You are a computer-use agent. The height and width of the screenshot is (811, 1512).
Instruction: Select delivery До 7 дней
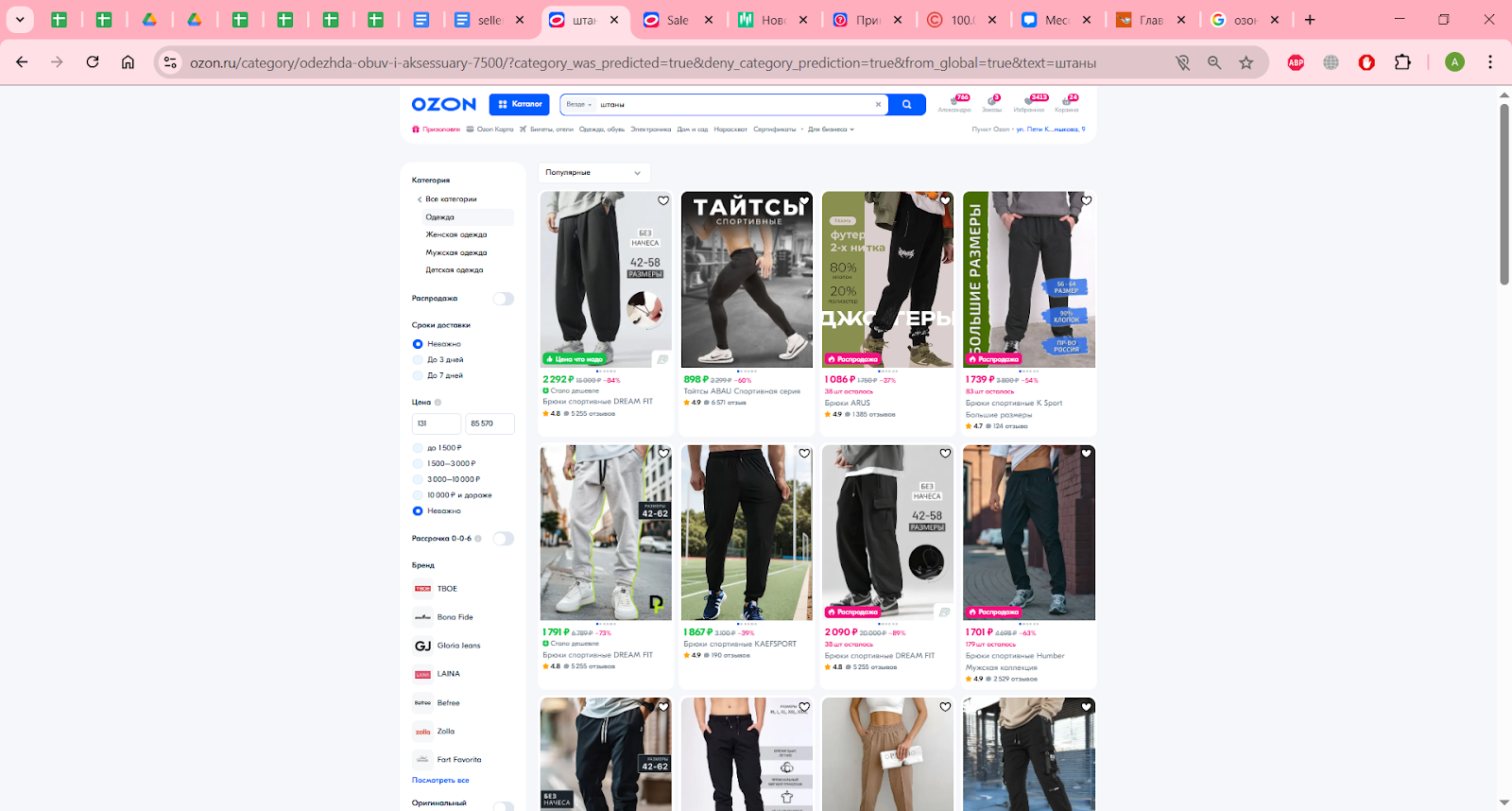pyautogui.click(x=418, y=375)
